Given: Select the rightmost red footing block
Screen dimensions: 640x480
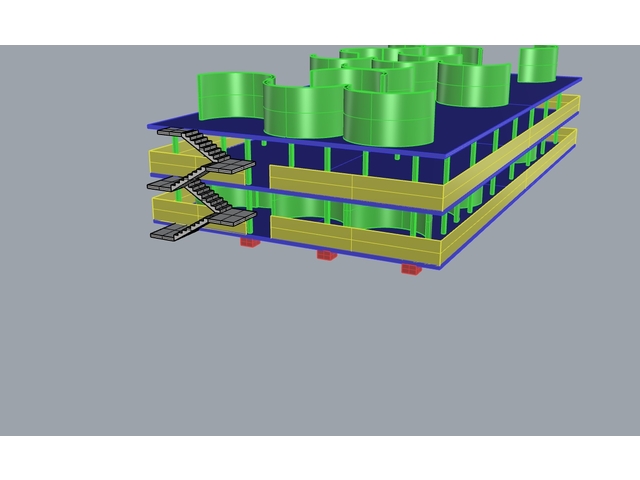Looking at the screenshot, I should point(410,268).
